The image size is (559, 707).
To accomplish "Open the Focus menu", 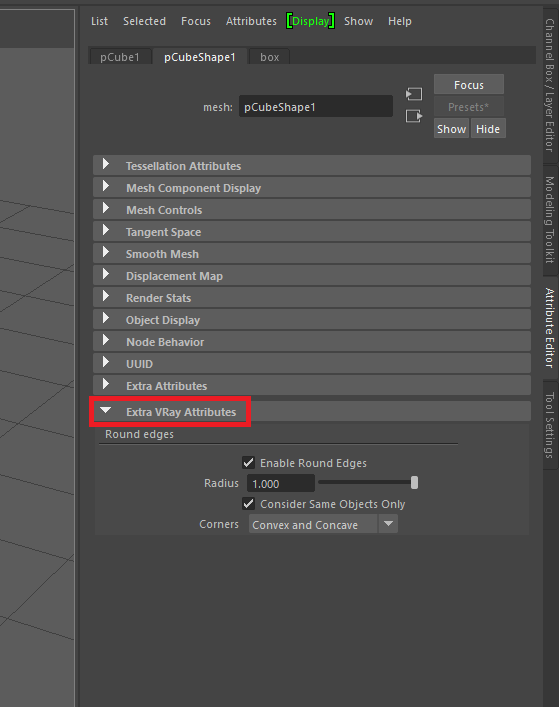I will [196, 21].
